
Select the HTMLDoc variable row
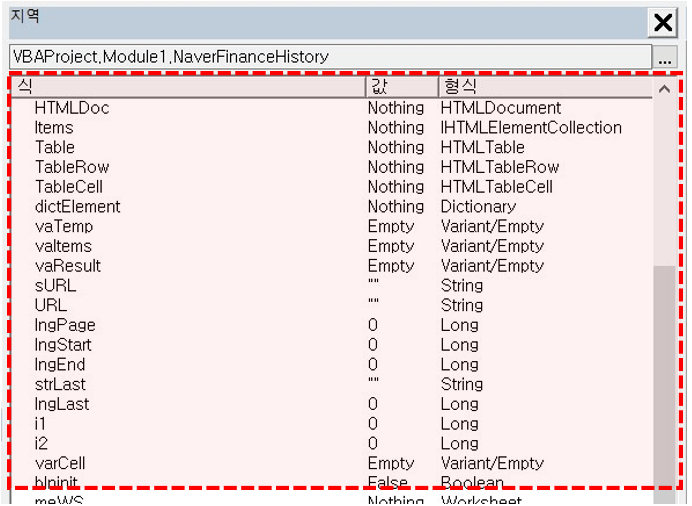[331, 108]
